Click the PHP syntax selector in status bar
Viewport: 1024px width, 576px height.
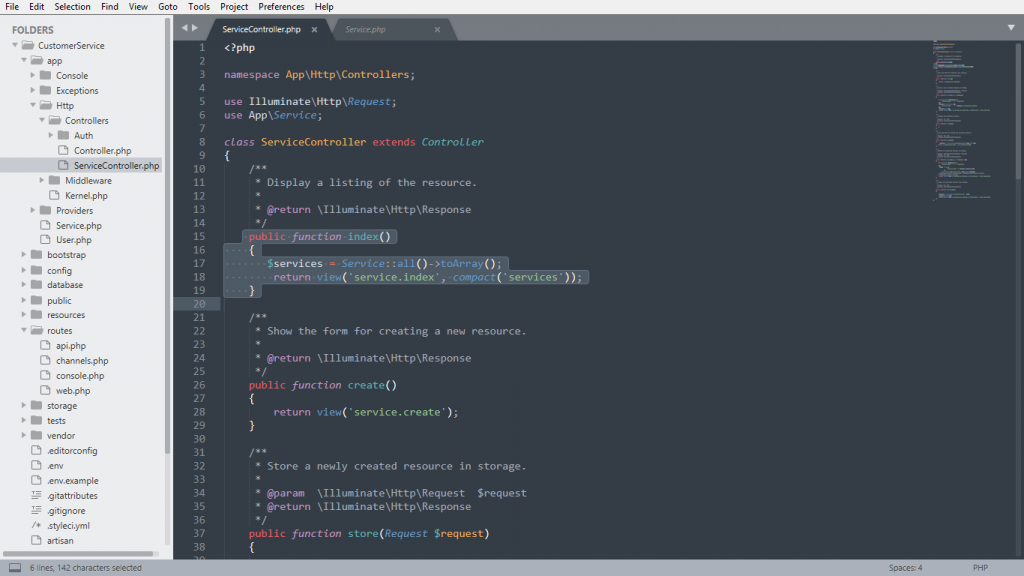[980, 568]
